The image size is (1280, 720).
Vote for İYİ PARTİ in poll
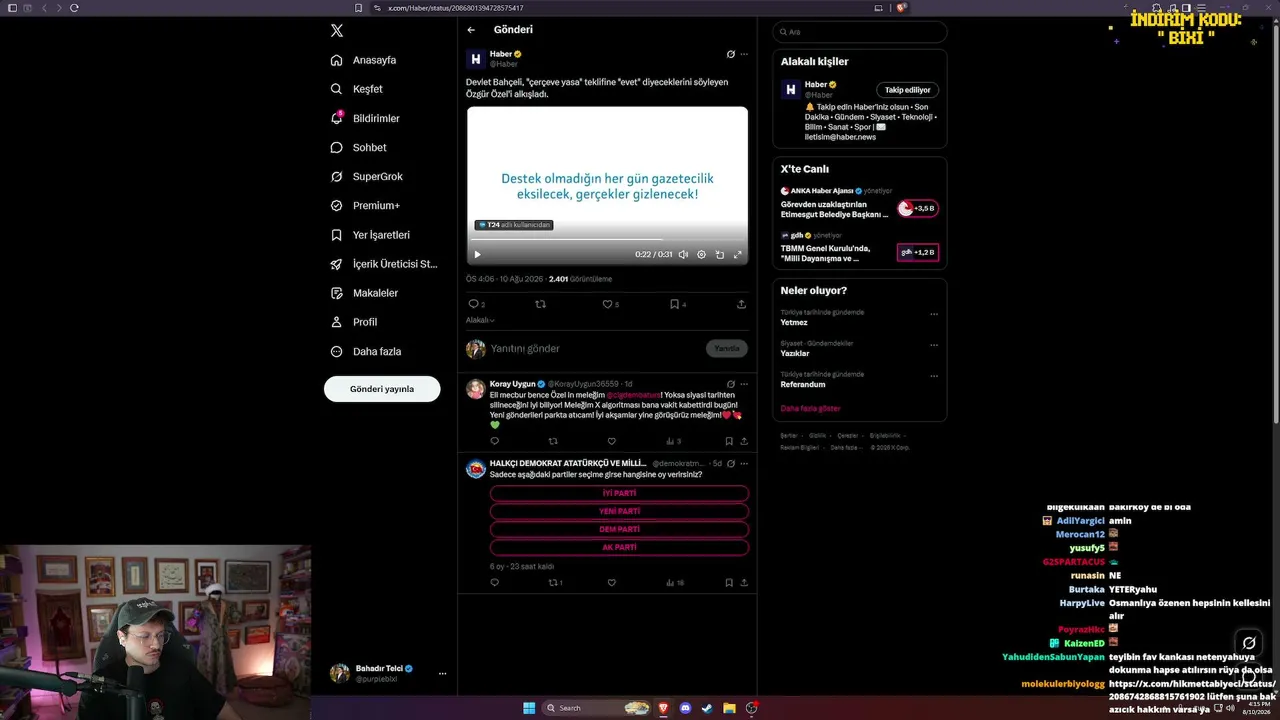[x=619, y=493]
